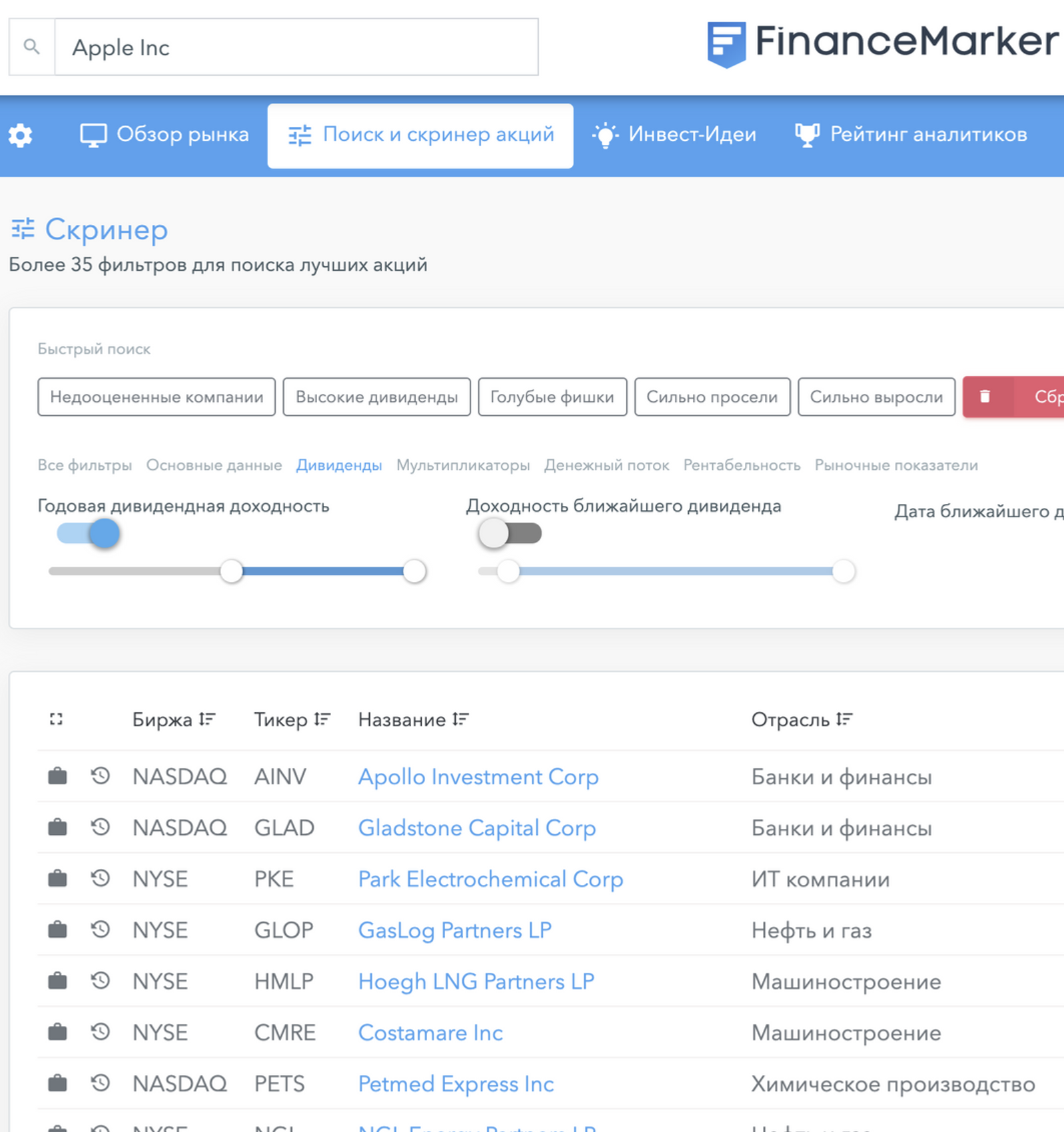Enable the nearest dividend yield toggle

[510, 533]
